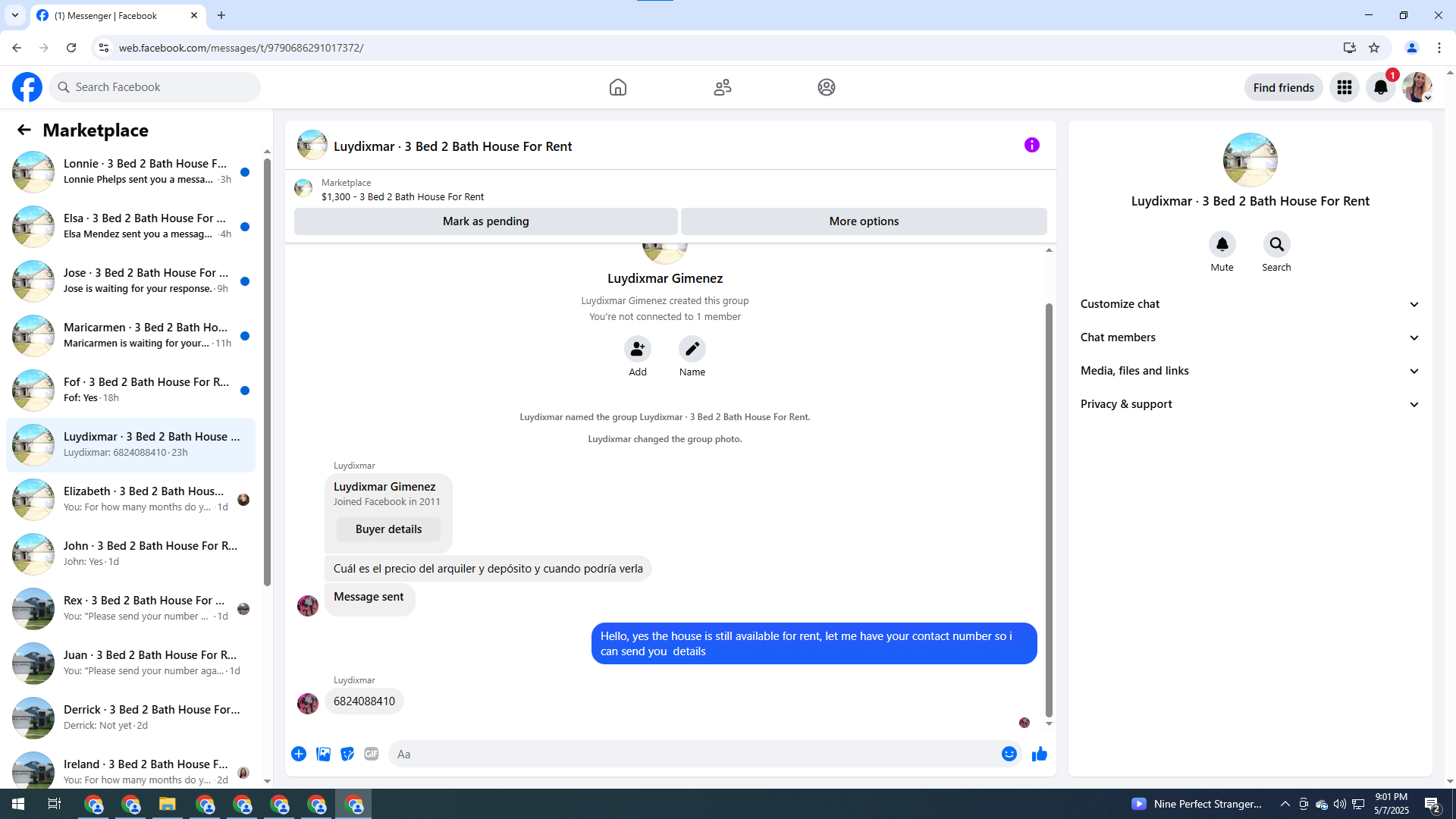Go to Facebook Home tab
This screenshot has width=1456, height=819.
coord(617,87)
